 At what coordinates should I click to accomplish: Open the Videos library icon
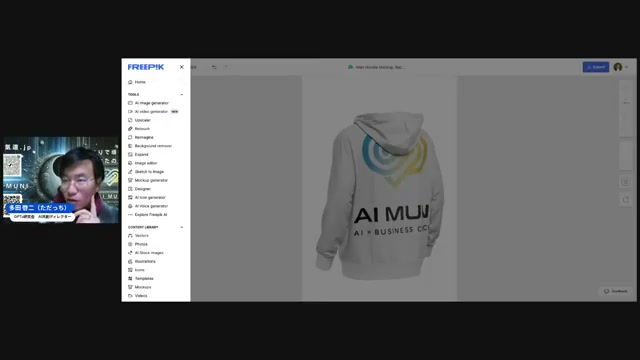click(130, 296)
